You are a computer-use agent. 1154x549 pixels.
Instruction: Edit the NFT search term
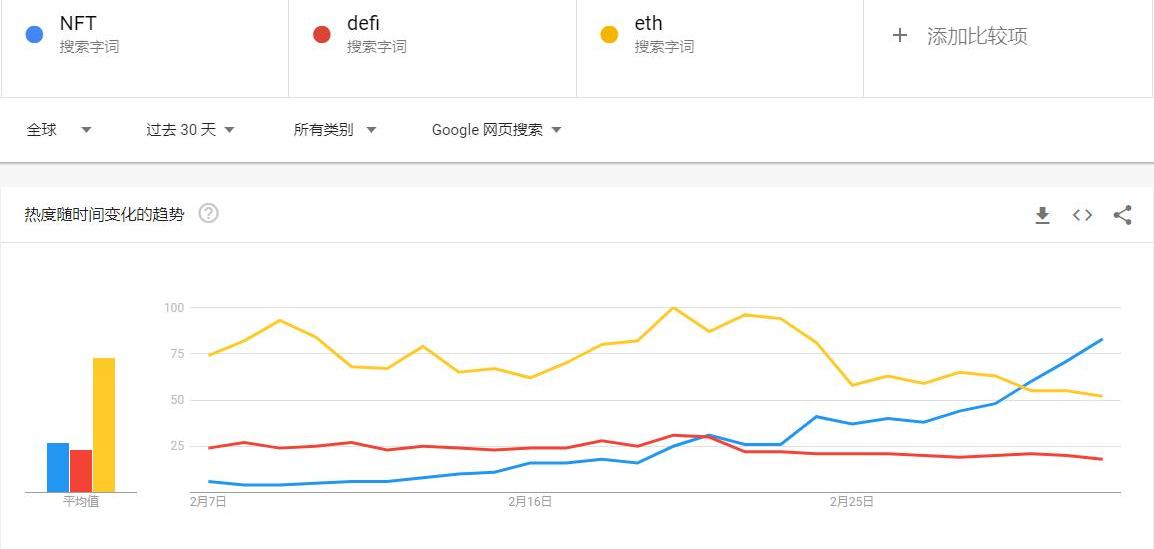pos(78,24)
